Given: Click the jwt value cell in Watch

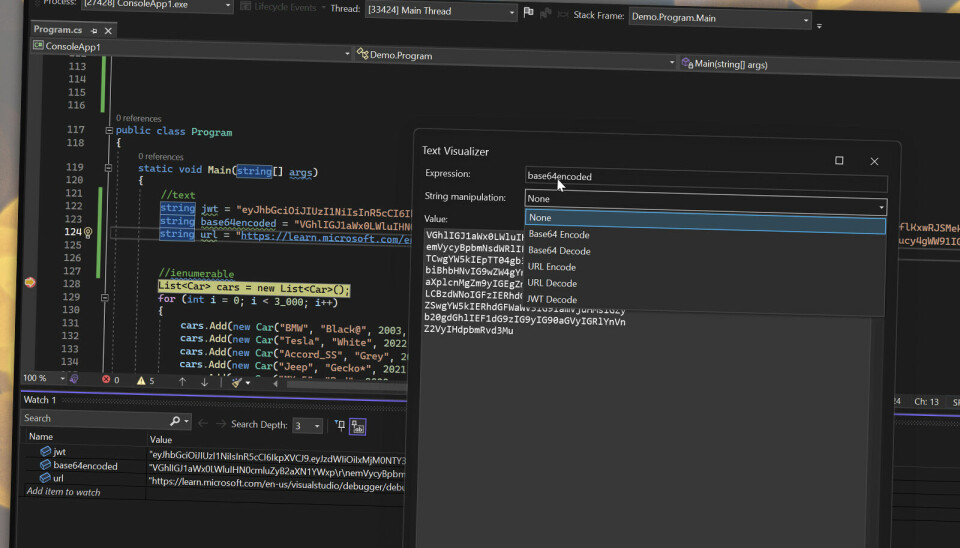Looking at the screenshot, I should [277, 457].
